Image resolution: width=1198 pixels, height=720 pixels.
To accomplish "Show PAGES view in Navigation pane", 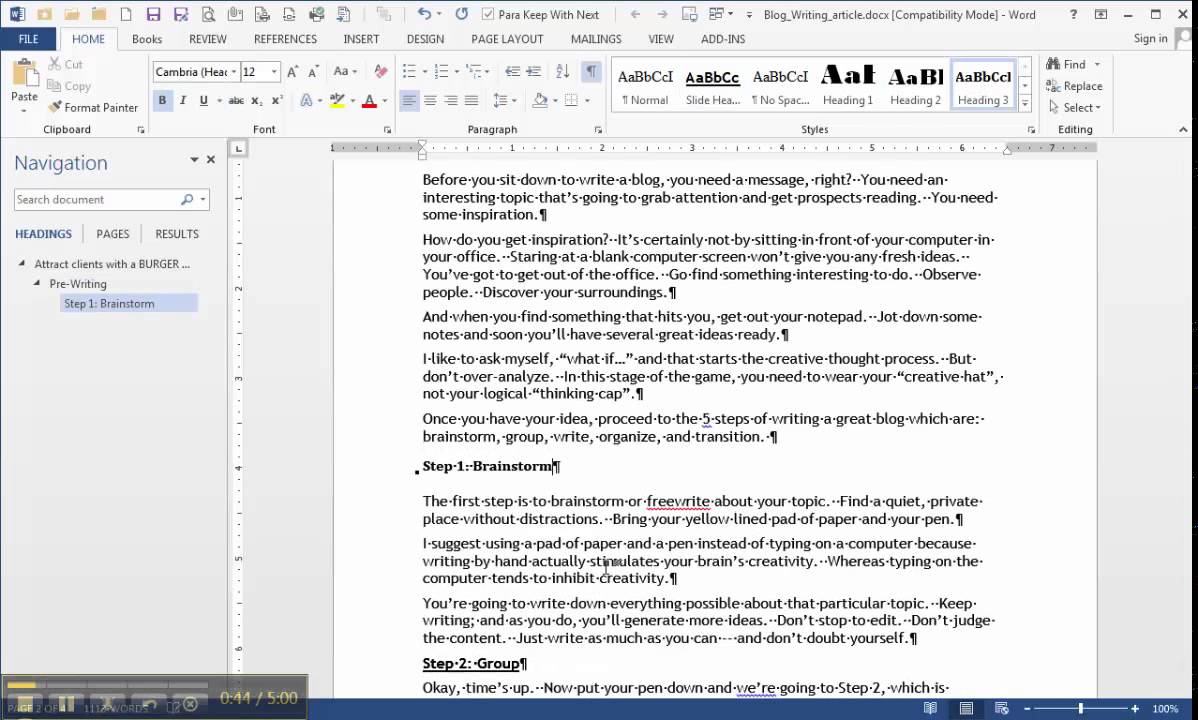I will click(112, 234).
